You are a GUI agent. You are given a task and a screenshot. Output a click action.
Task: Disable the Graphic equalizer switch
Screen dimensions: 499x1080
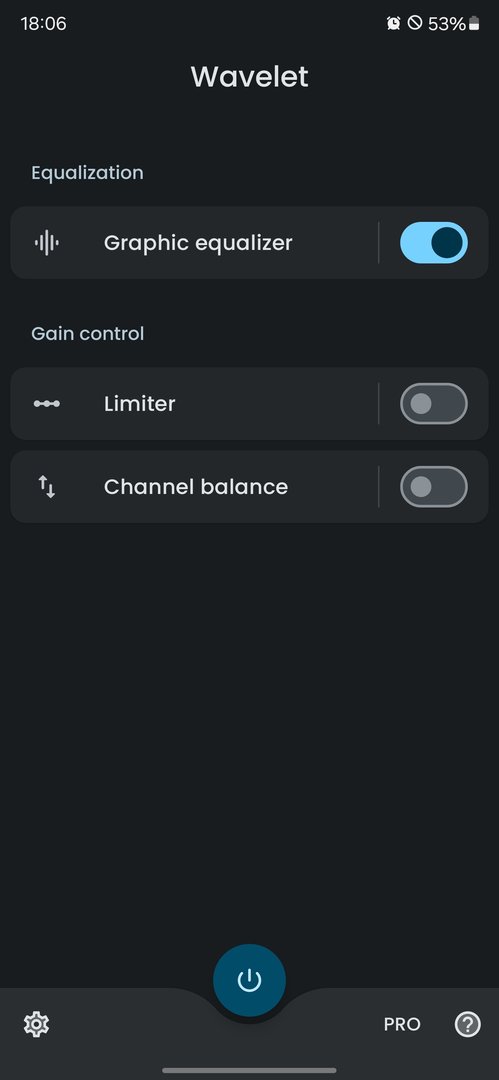point(434,242)
